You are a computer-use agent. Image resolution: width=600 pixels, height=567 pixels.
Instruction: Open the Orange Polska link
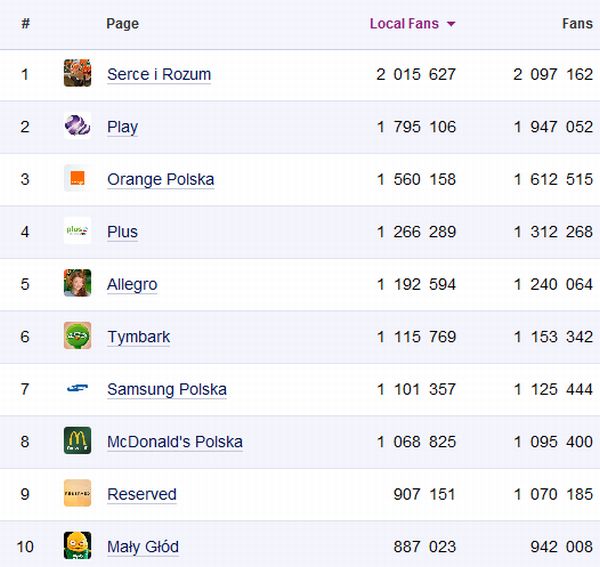tap(160, 179)
